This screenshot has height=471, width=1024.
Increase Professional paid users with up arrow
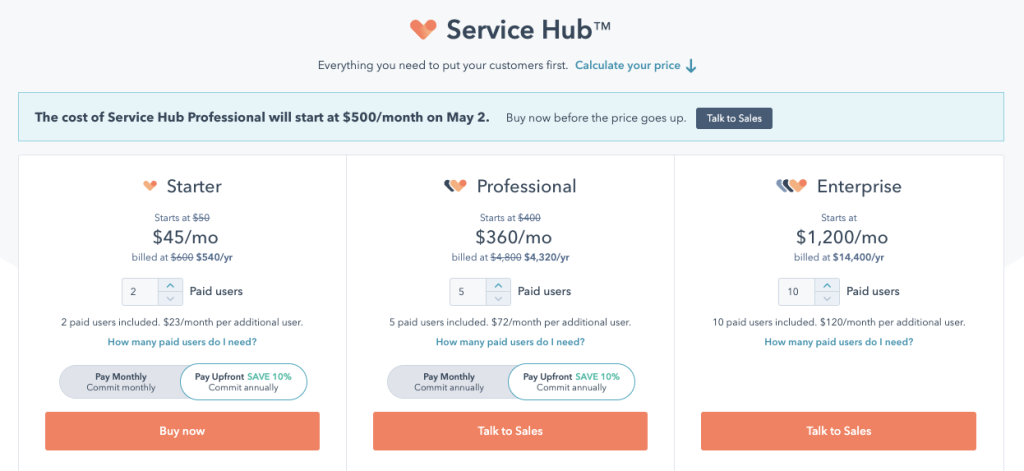498,285
